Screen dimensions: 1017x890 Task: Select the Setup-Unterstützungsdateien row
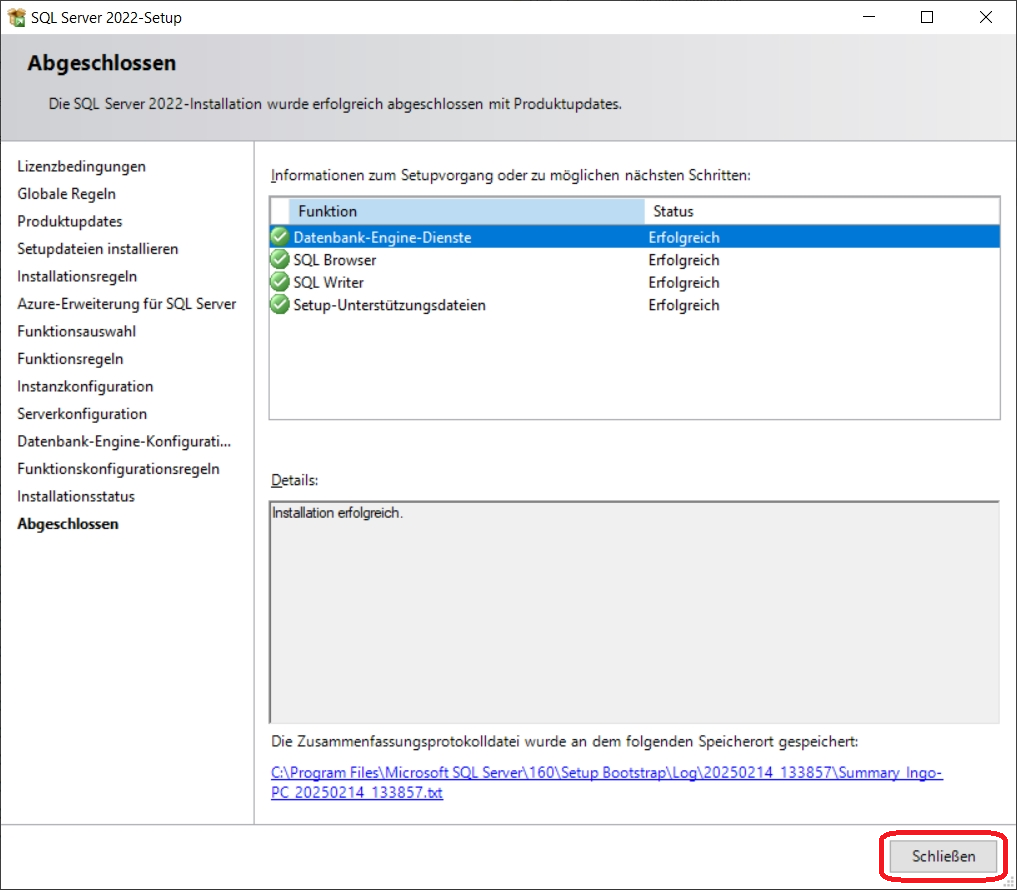tap(635, 305)
